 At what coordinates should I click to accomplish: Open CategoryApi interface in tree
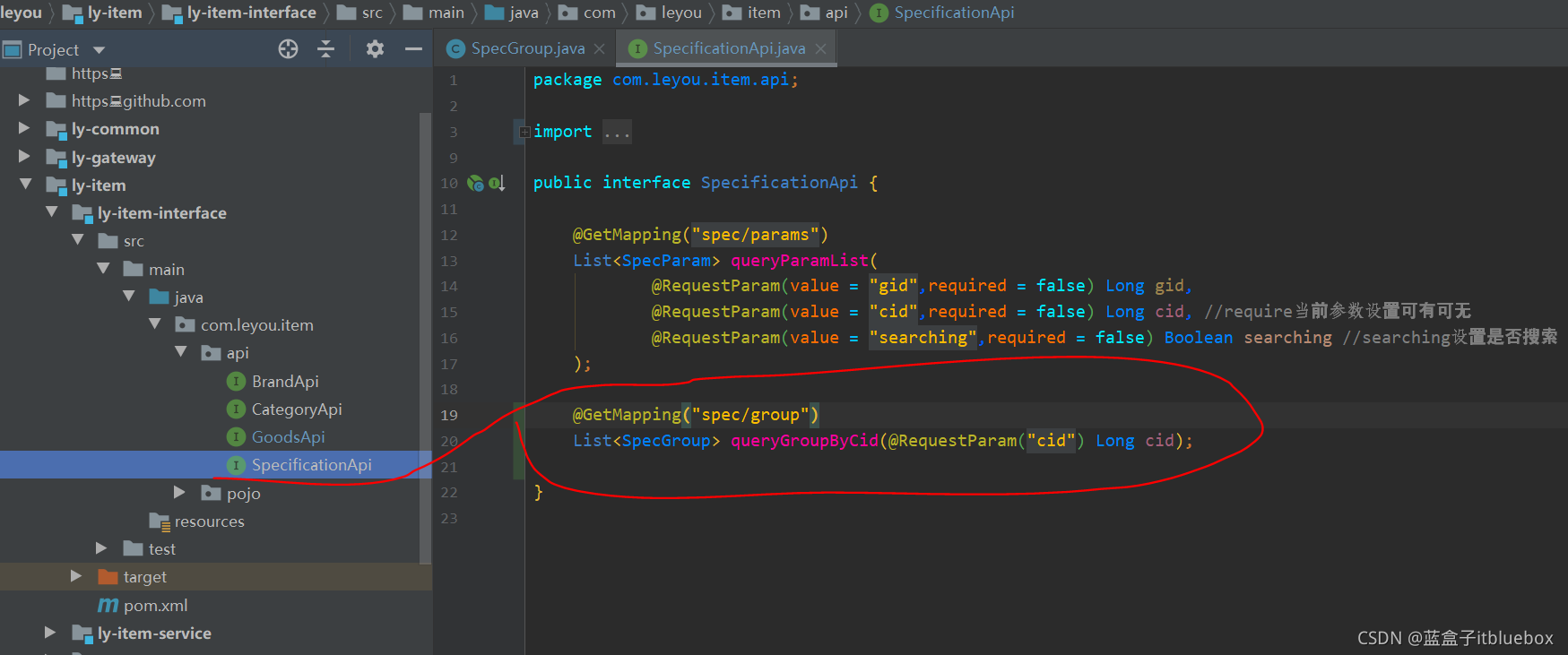[297, 409]
